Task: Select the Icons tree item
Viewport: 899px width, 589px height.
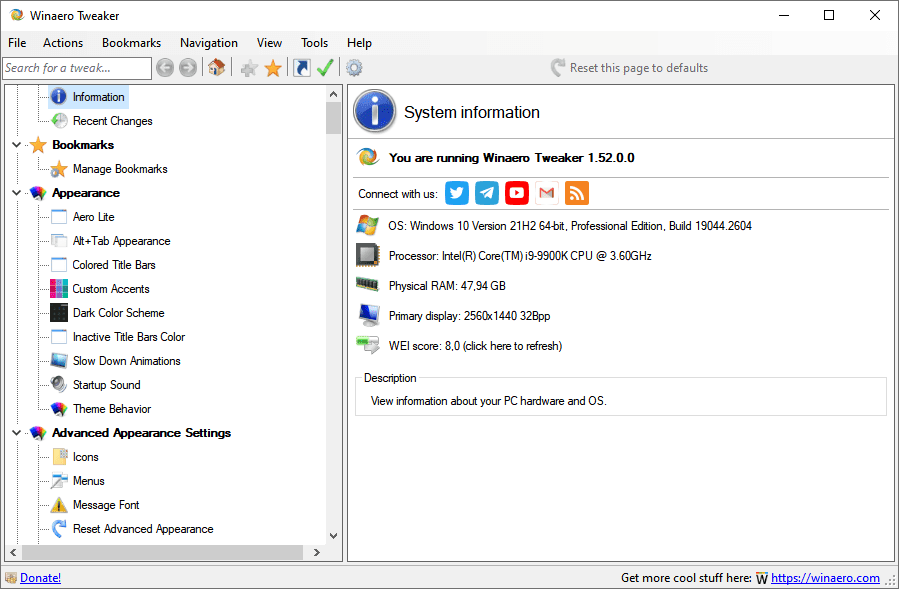Action: (x=85, y=457)
